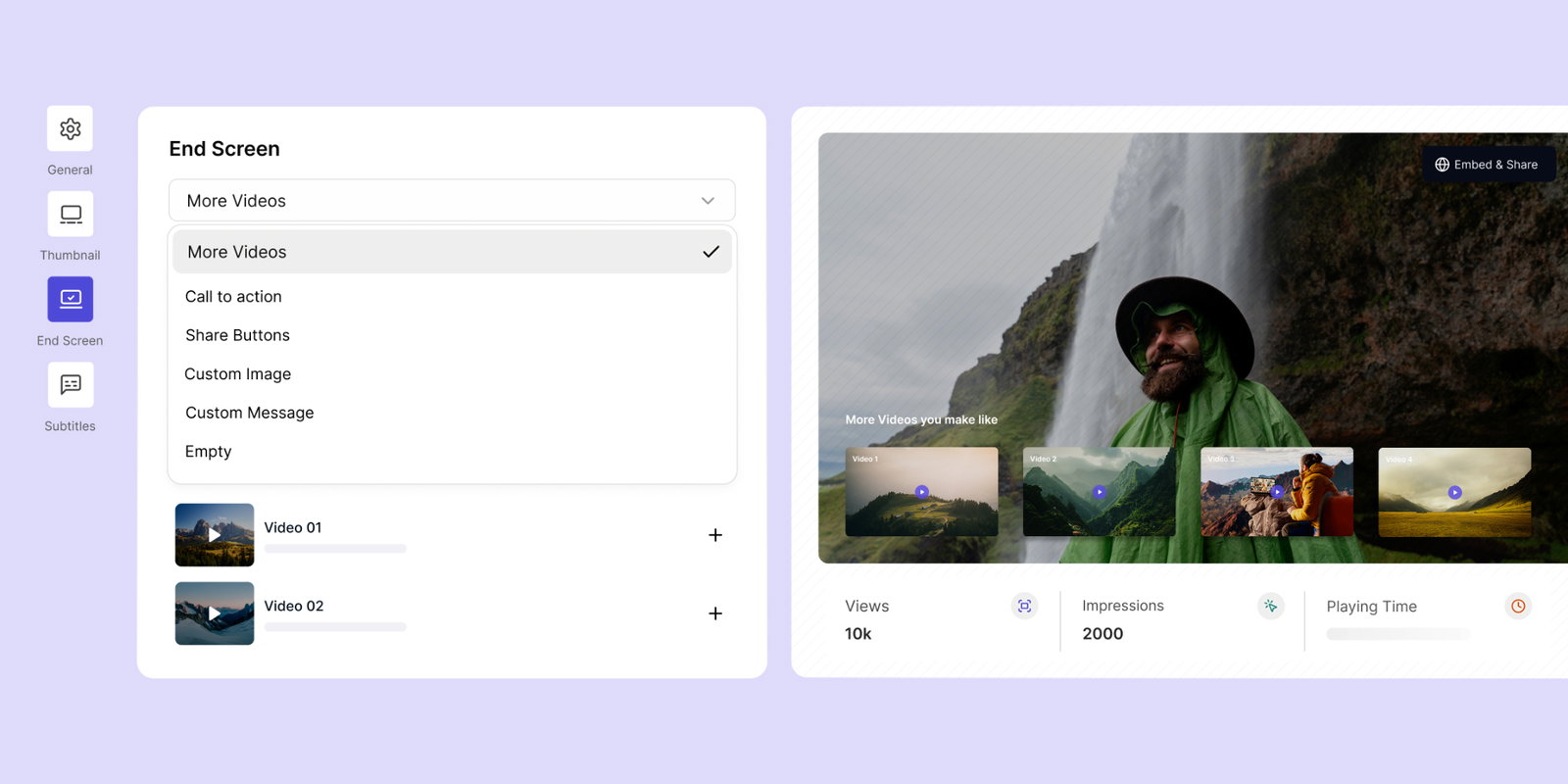This screenshot has height=784, width=1568.
Task: Choose Share Buttons option
Action: 237,335
